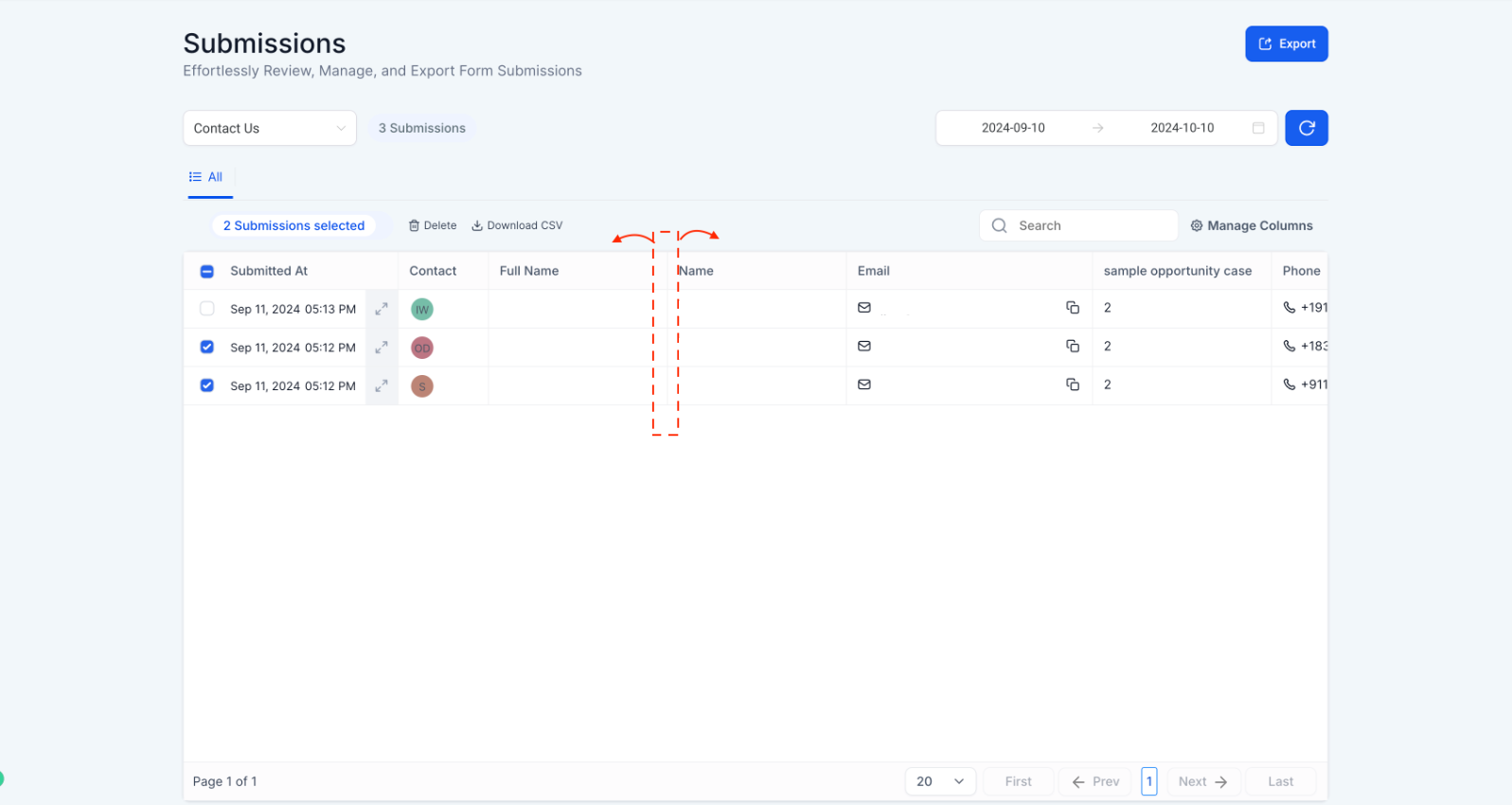Select the All tab
The image size is (1512, 805).
[x=206, y=177]
